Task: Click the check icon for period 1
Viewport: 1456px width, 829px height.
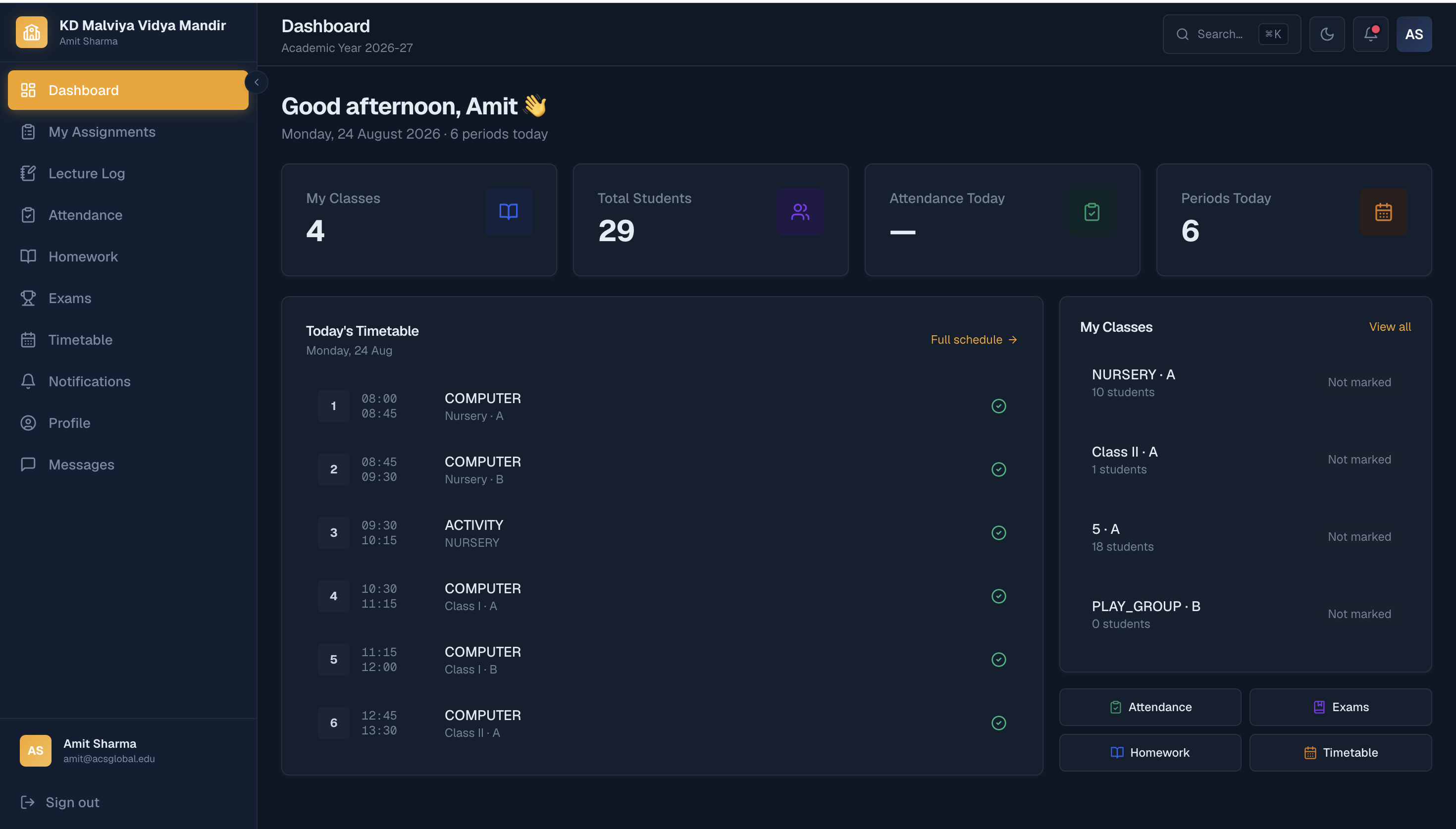Action: [x=999, y=406]
